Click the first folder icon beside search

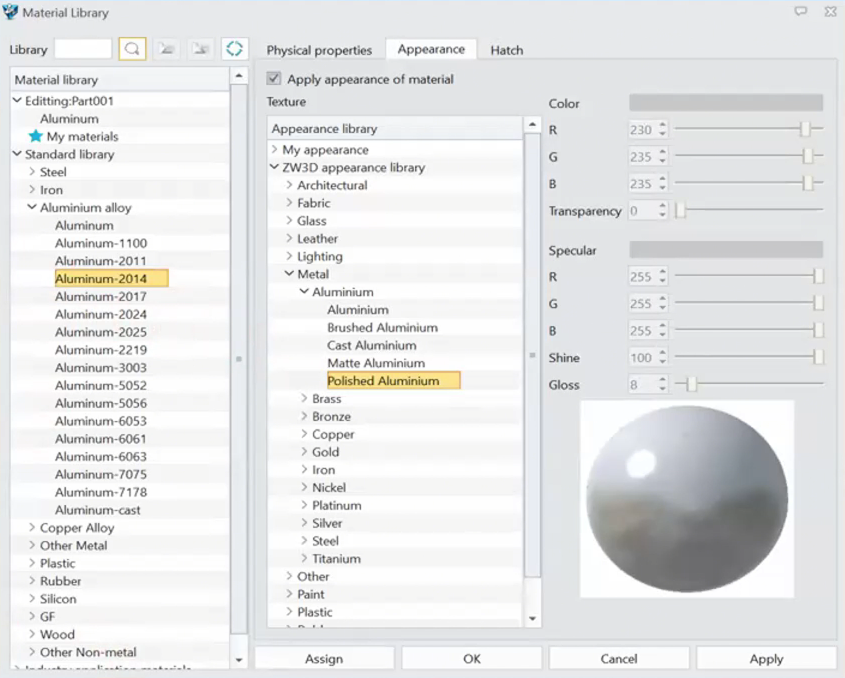tap(167, 49)
